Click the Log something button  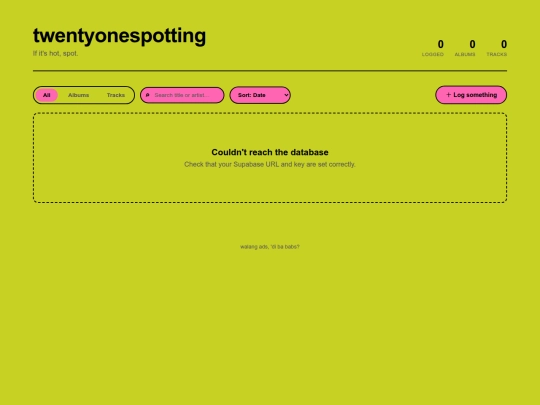[x=471, y=95]
